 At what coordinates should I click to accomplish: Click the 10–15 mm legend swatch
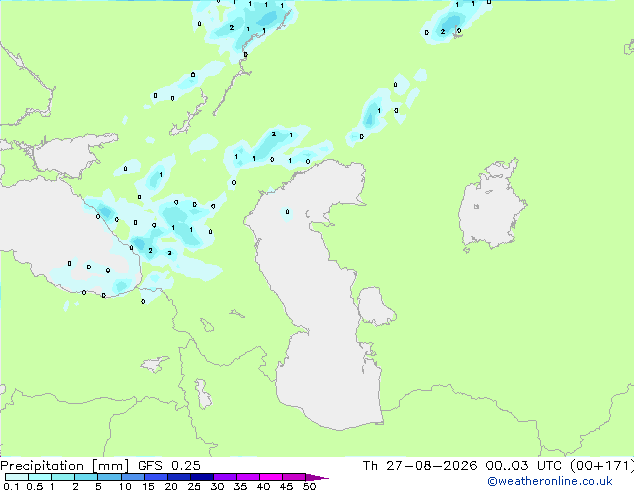pyautogui.click(x=132, y=477)
